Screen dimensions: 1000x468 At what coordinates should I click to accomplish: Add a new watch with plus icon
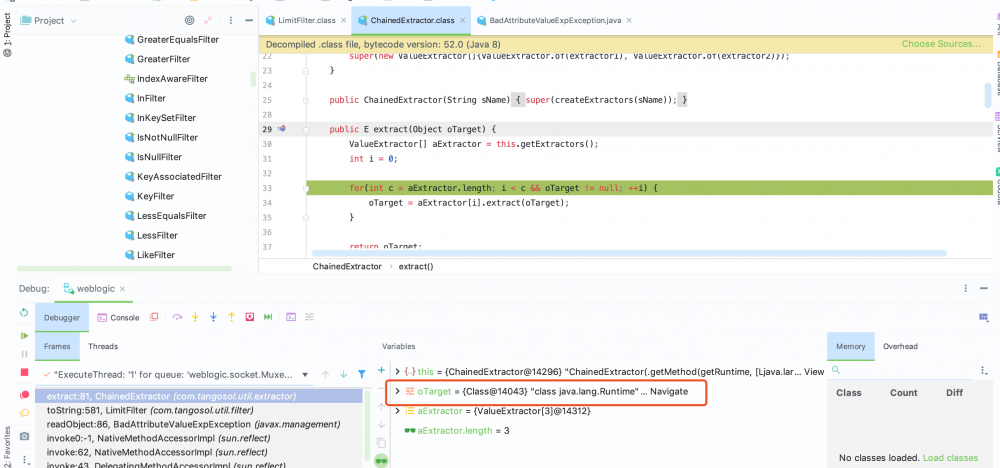point(381,370)
